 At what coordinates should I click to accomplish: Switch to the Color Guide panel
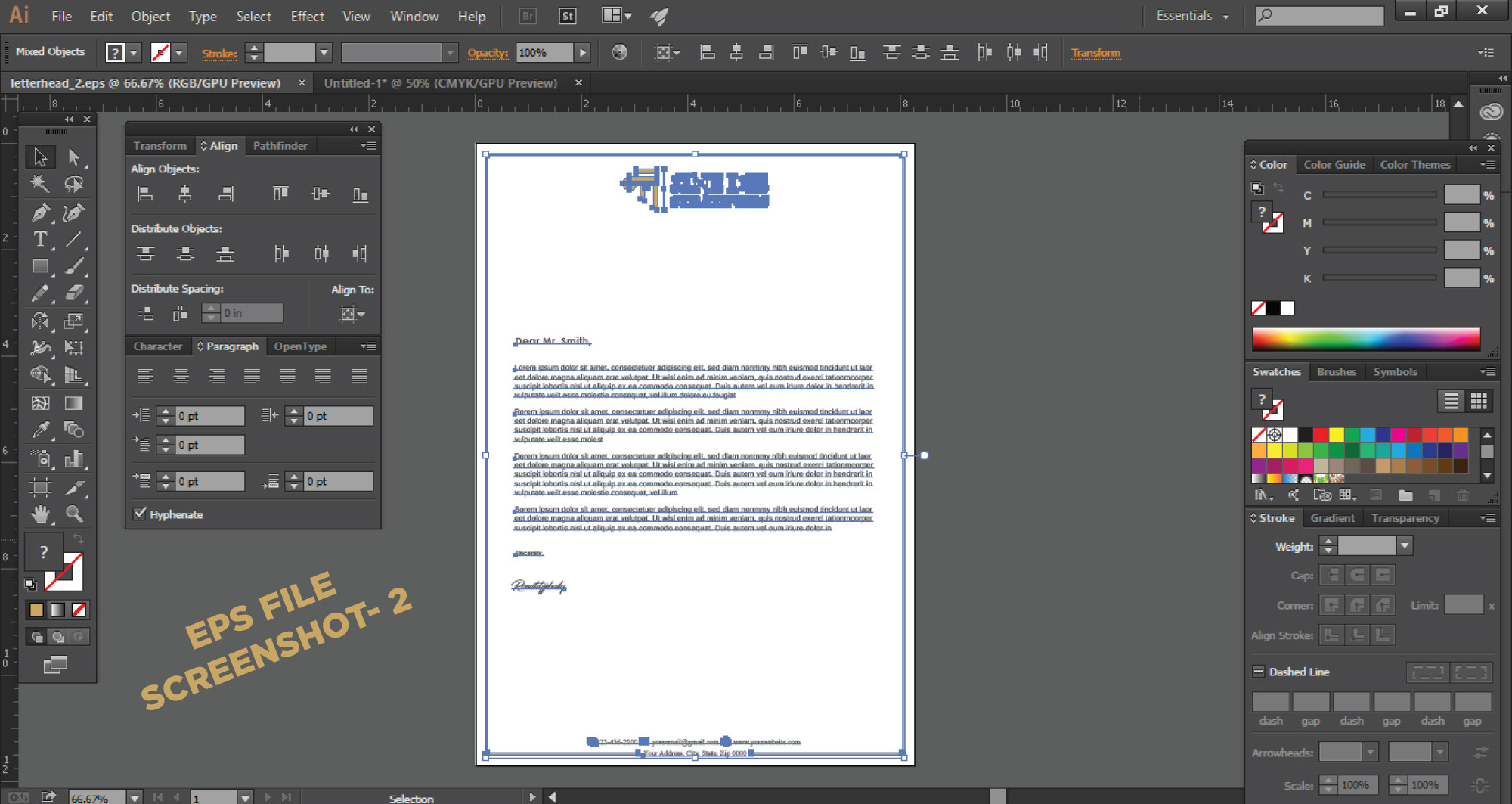click(x=1334, y=164)
